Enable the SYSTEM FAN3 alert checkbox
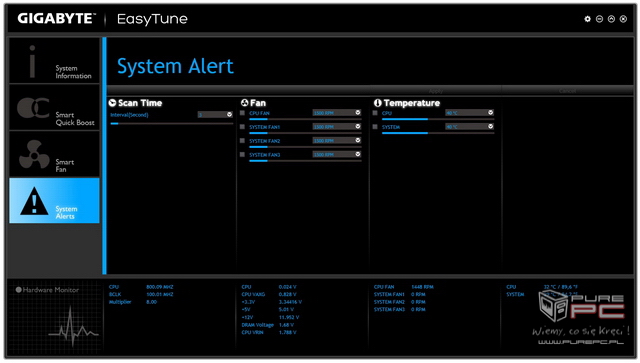 coord(242,154)
